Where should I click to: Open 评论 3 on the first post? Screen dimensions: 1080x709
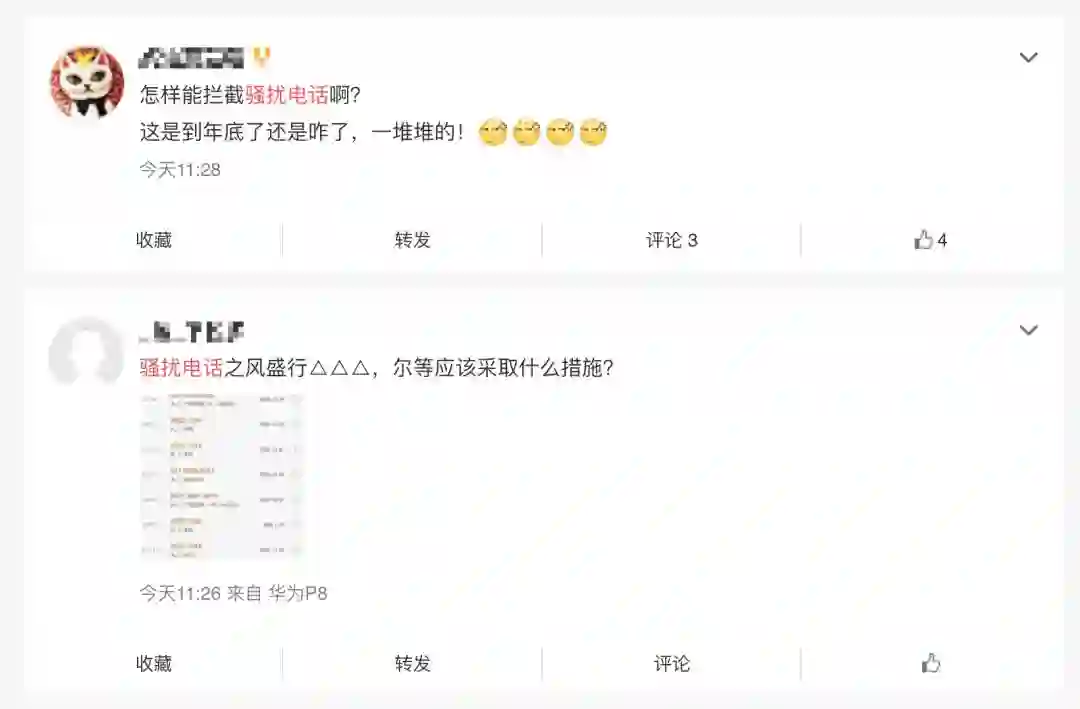point(672,240)
